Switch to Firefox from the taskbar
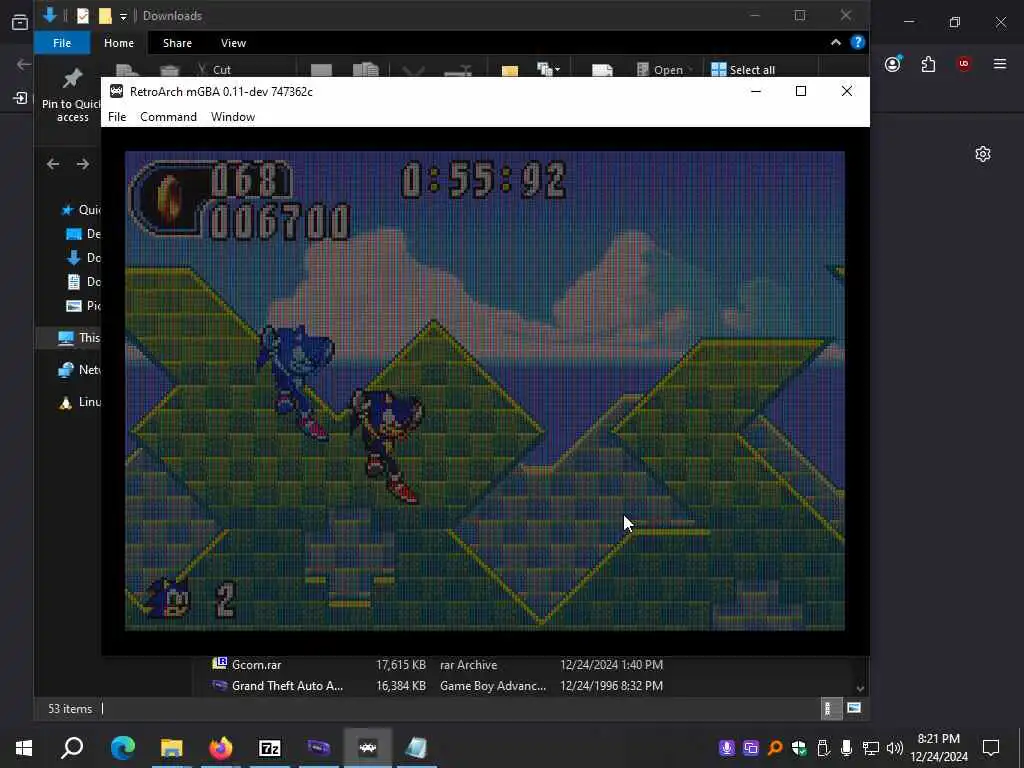 (221, 747)
